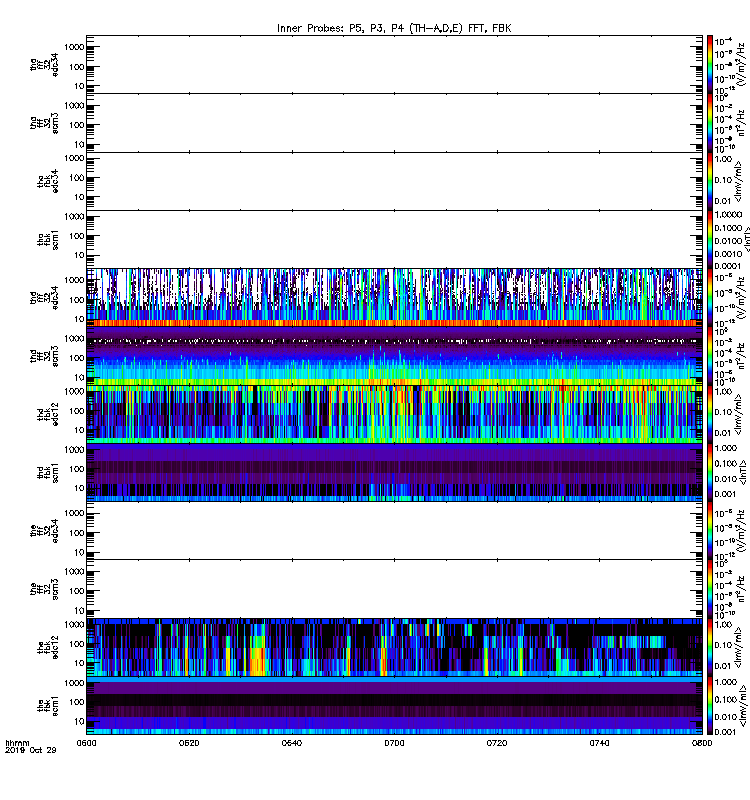Click the color bar beside thd fff edc34 panel
750x800 pixels.
coord(710,297)
